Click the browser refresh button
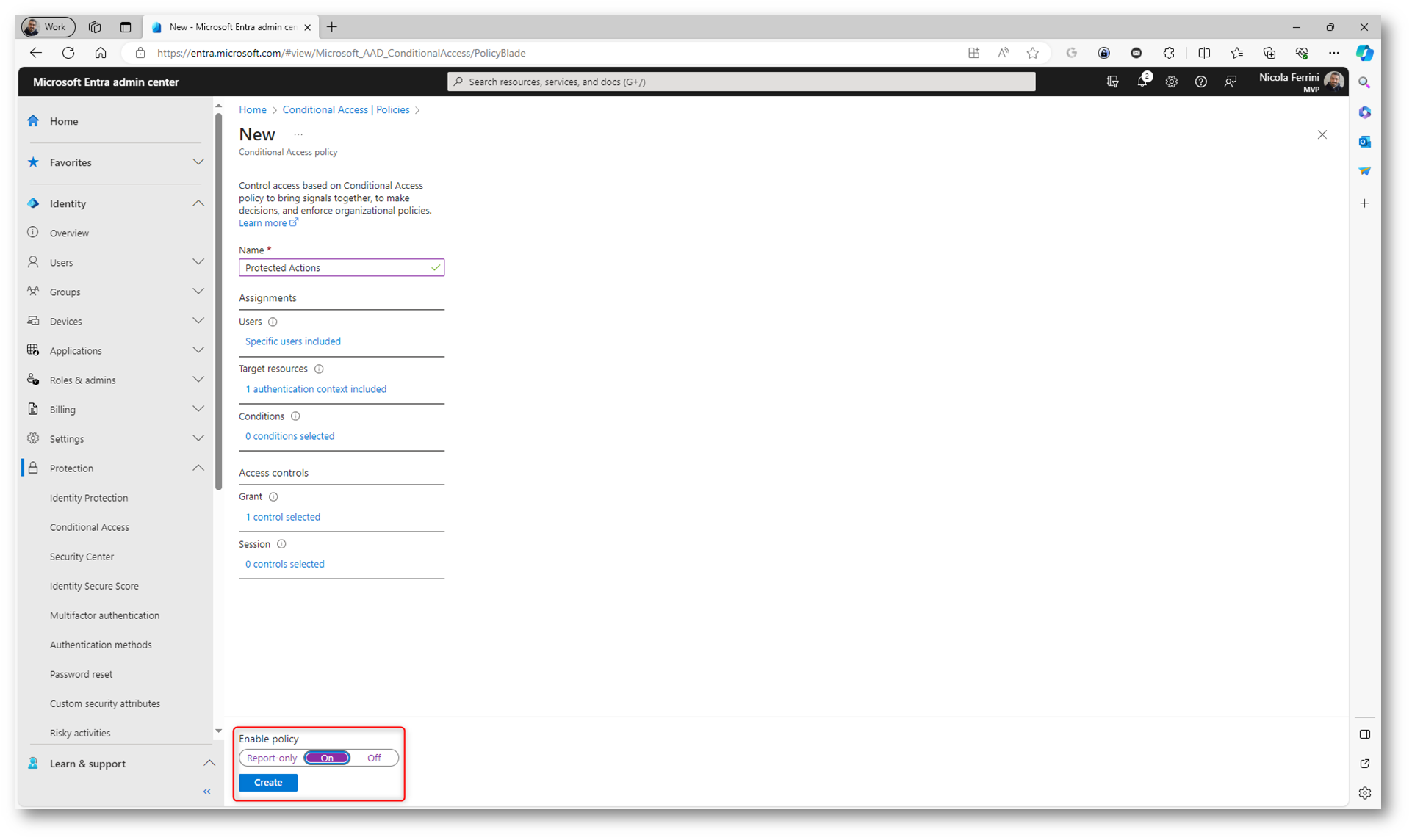This screenshot has height=840, width=1412. point(68,53)
